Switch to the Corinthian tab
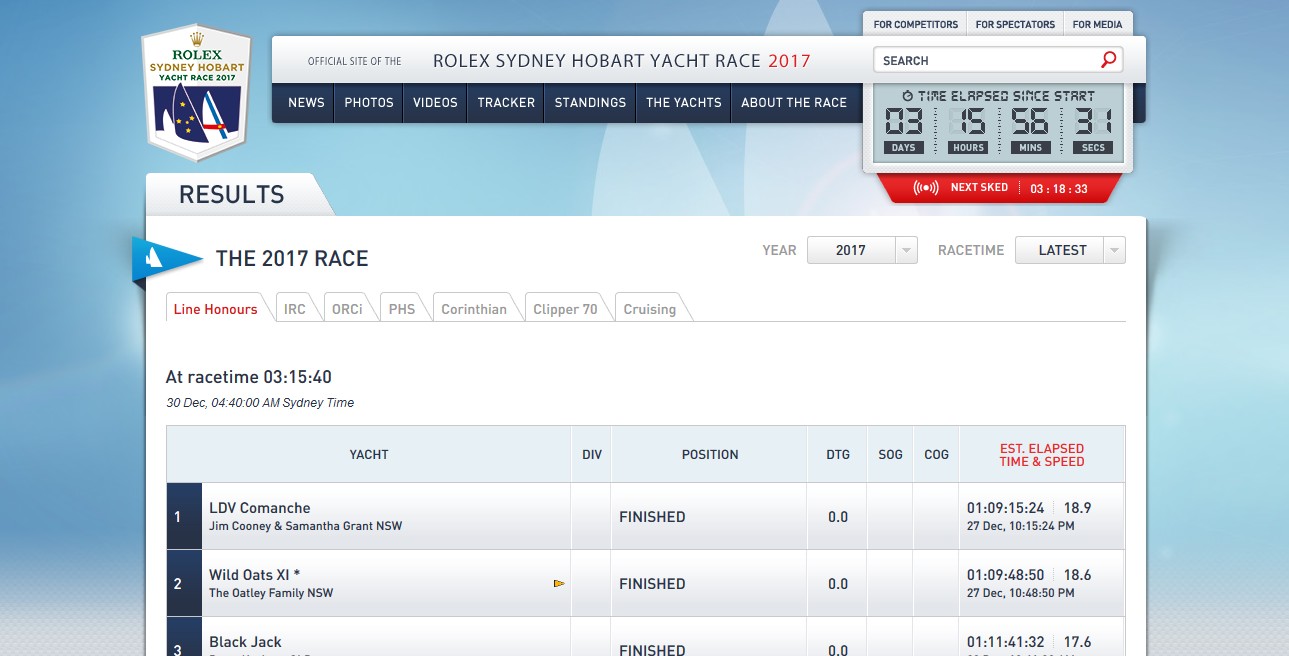 pos(474,308)
